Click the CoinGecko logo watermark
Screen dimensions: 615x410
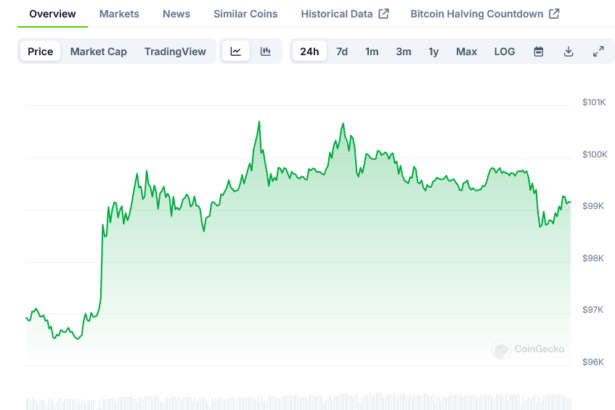click(x=528, y=349)
